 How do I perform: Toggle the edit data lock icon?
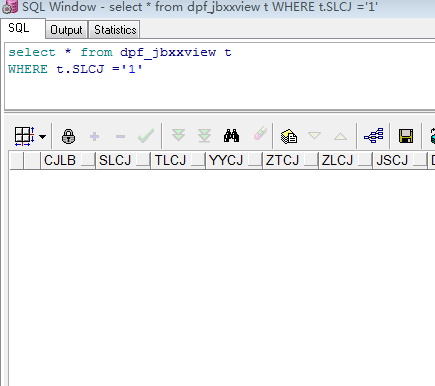tap(68, 136)
